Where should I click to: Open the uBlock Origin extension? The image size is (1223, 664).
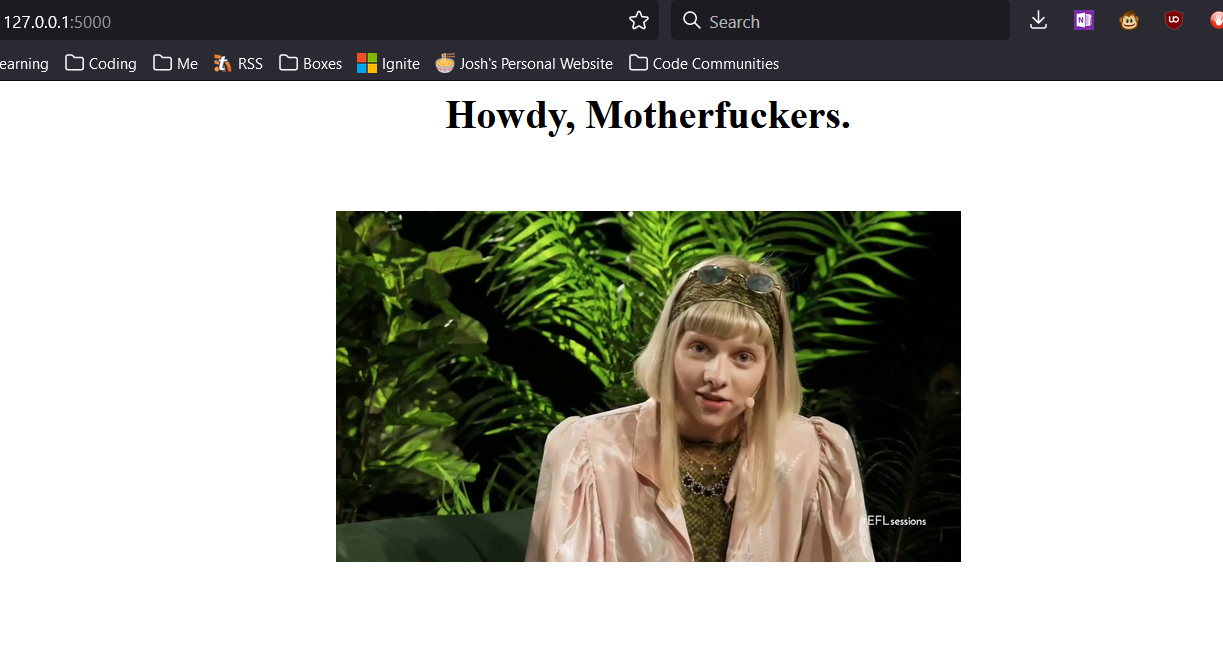coord(1174,20)
